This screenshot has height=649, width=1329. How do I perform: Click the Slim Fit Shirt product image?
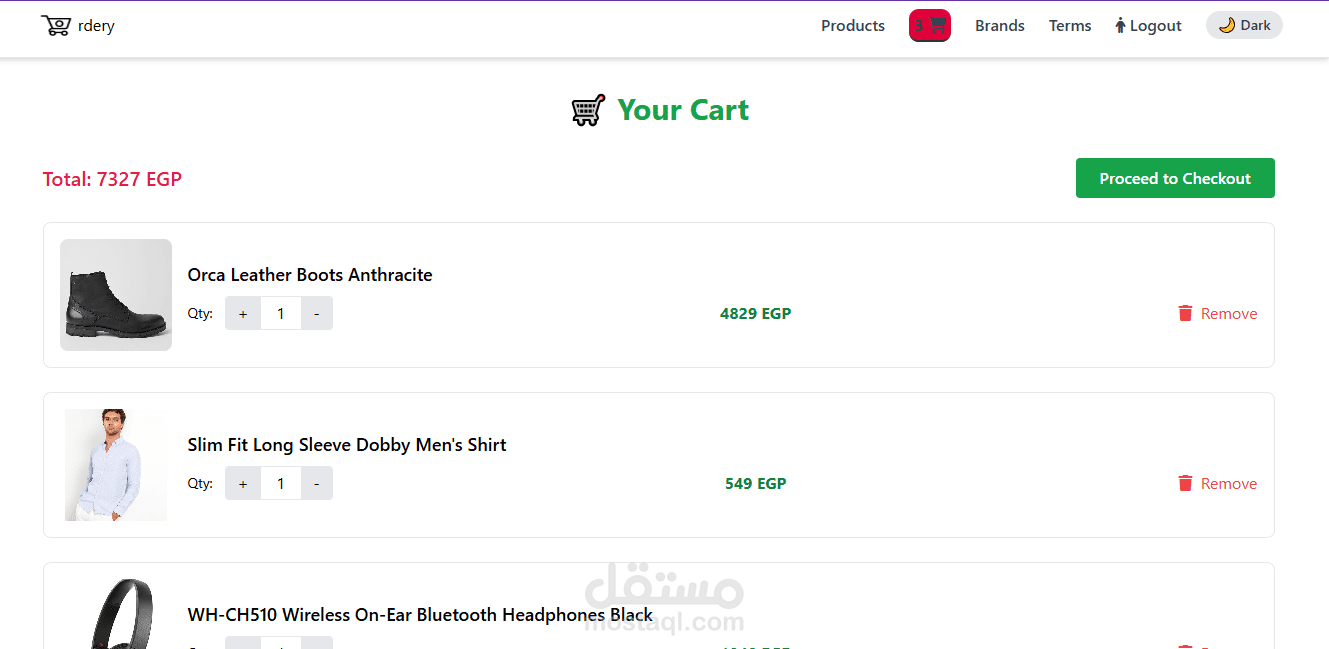(116, 465)
